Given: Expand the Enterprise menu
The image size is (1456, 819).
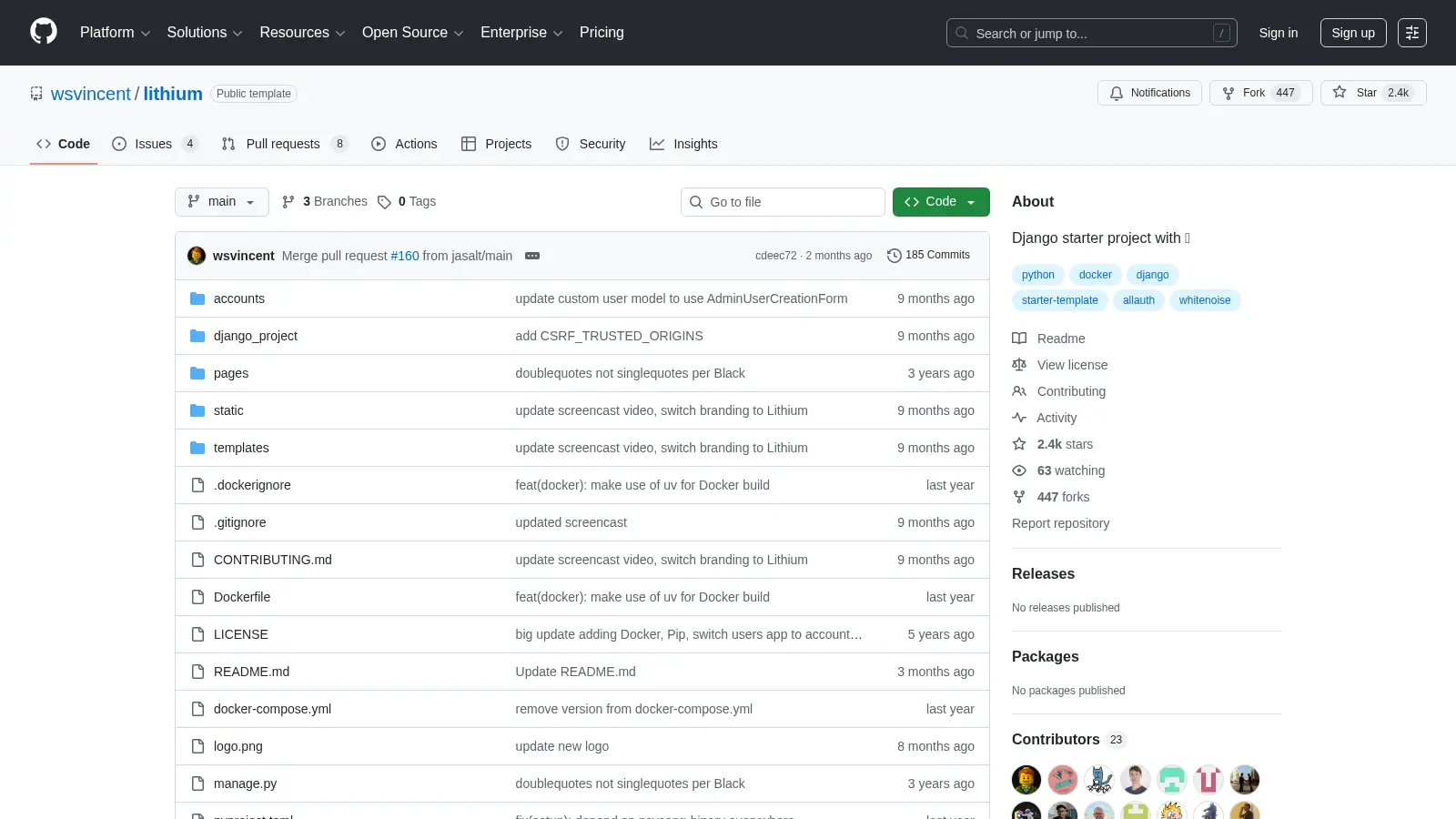Looking at the screenshot, I should pyautogui.click(x=521, y=33).
